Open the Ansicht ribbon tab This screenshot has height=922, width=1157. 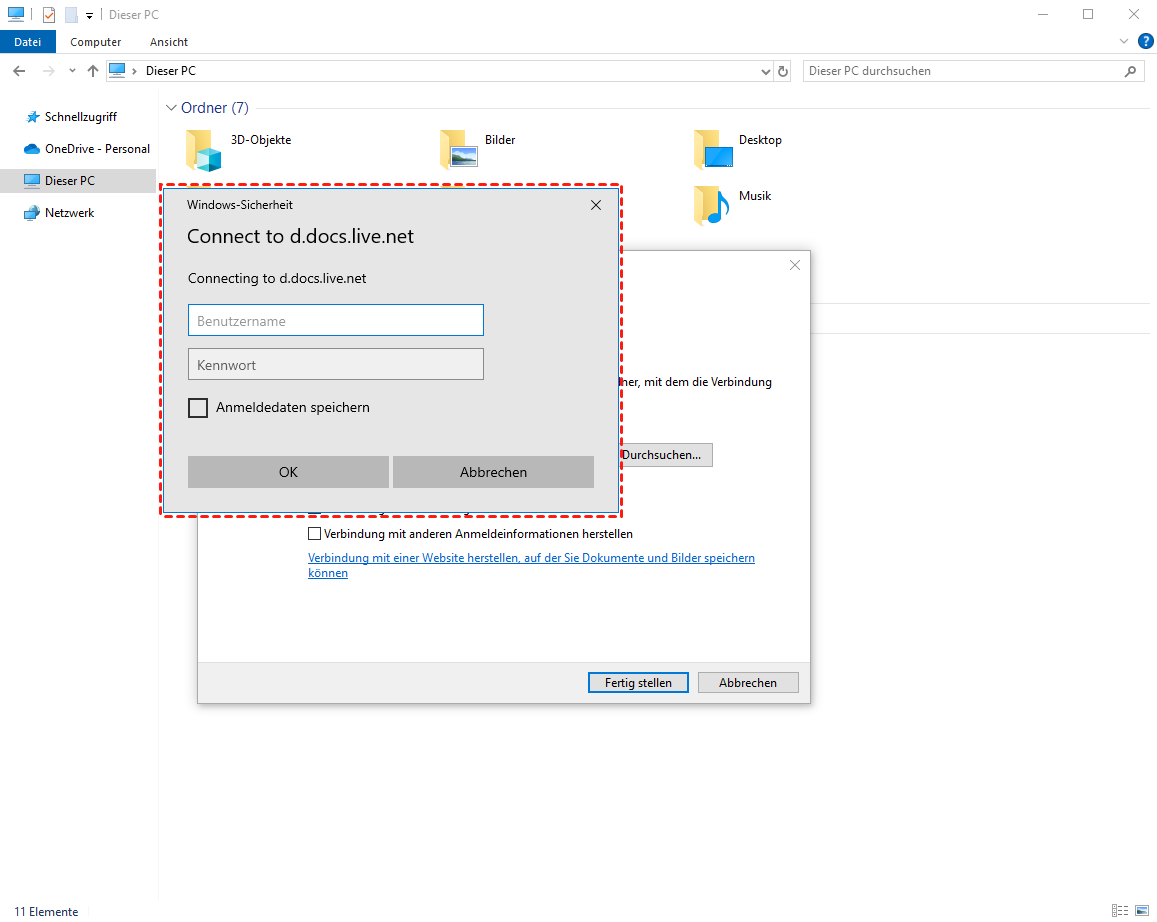pyautogui.click(x=169, y=42)
